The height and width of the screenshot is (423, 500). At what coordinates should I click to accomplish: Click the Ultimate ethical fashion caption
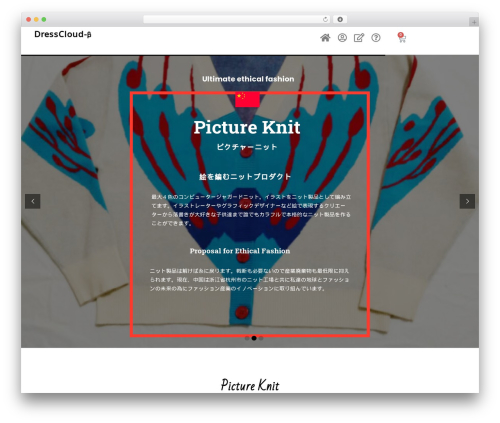tap(248, 79)
